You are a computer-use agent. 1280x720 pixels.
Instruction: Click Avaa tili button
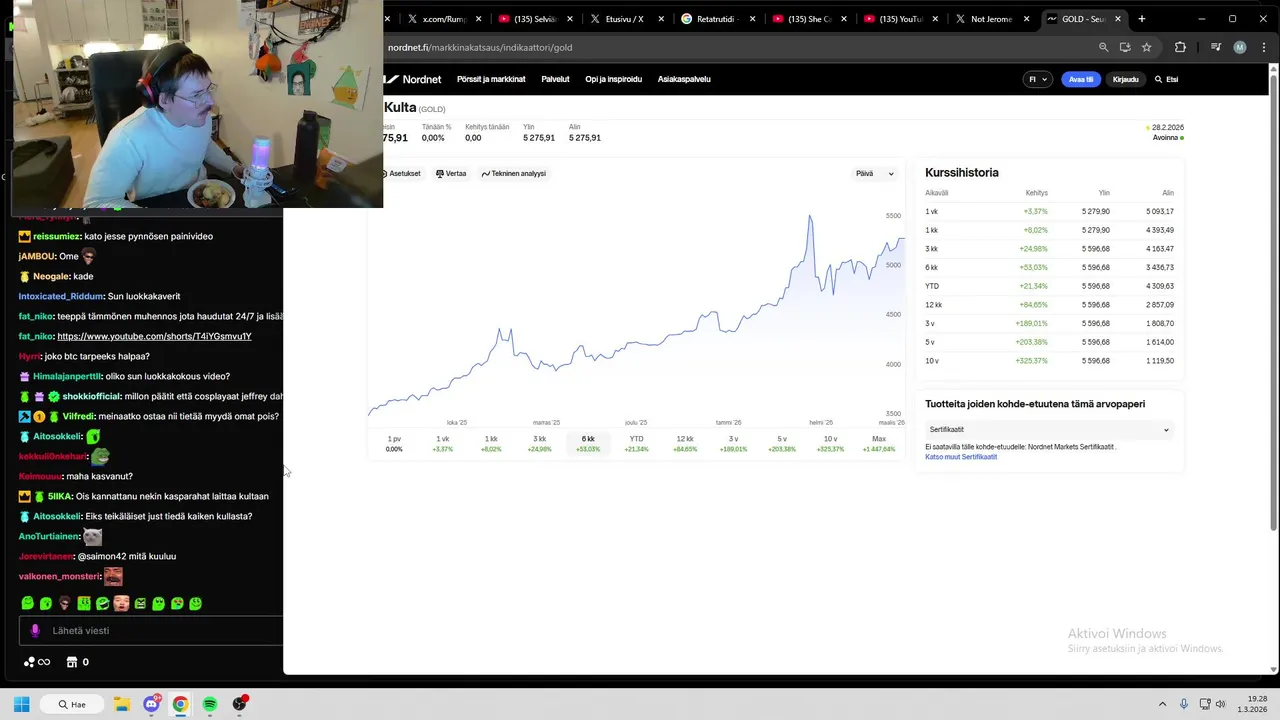(1081, 79)
